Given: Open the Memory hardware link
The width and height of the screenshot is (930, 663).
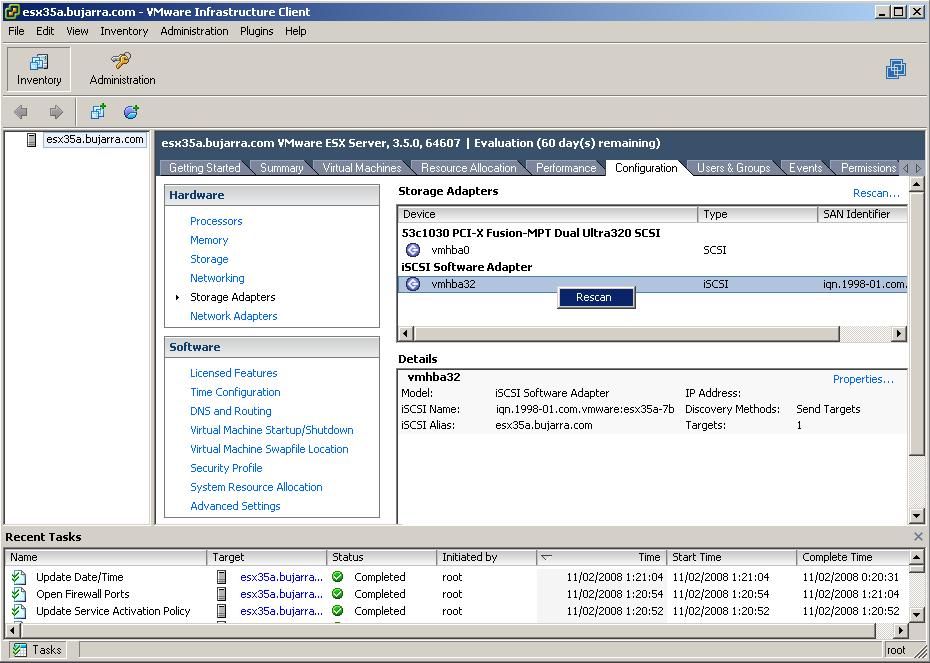Looking at the screenshot, I should (x=209, y=240).
